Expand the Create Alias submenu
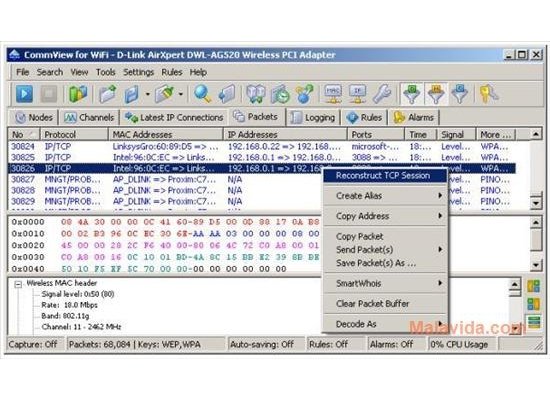Screen dimensions: 550x400 (385, 196)
